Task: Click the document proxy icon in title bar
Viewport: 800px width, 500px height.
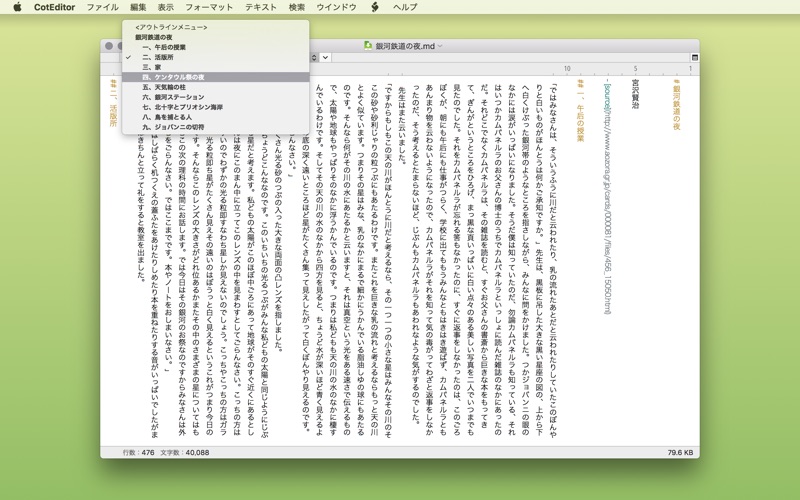Action: 368,45
